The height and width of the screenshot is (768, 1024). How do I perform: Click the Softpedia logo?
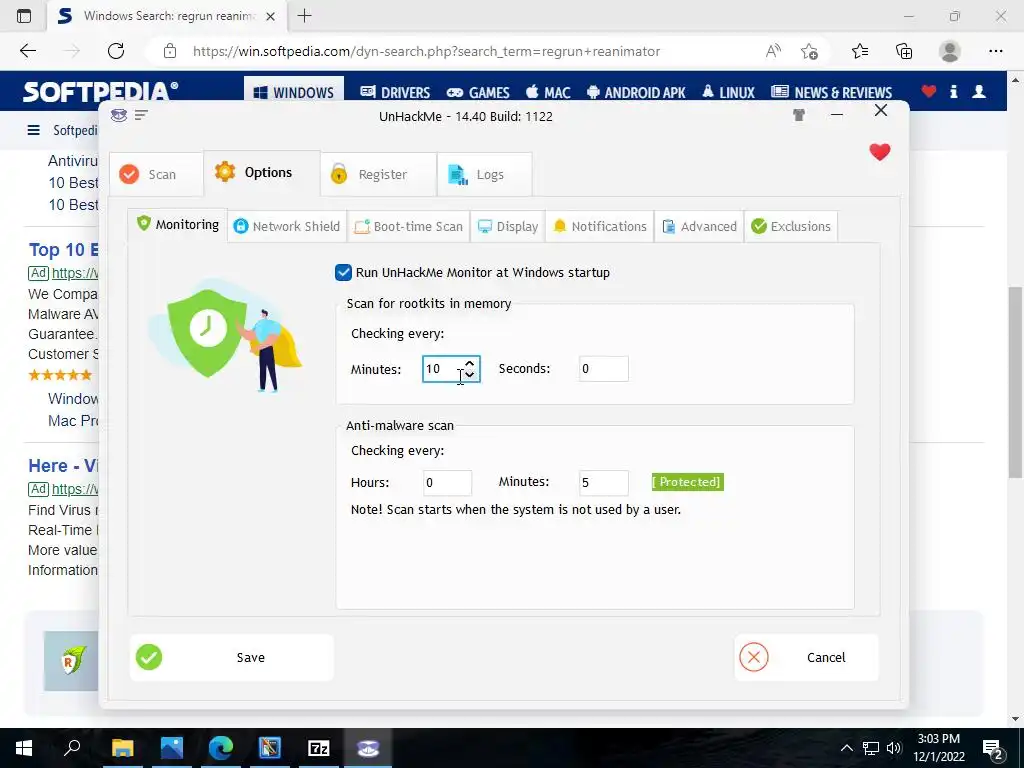pos(101,91)
